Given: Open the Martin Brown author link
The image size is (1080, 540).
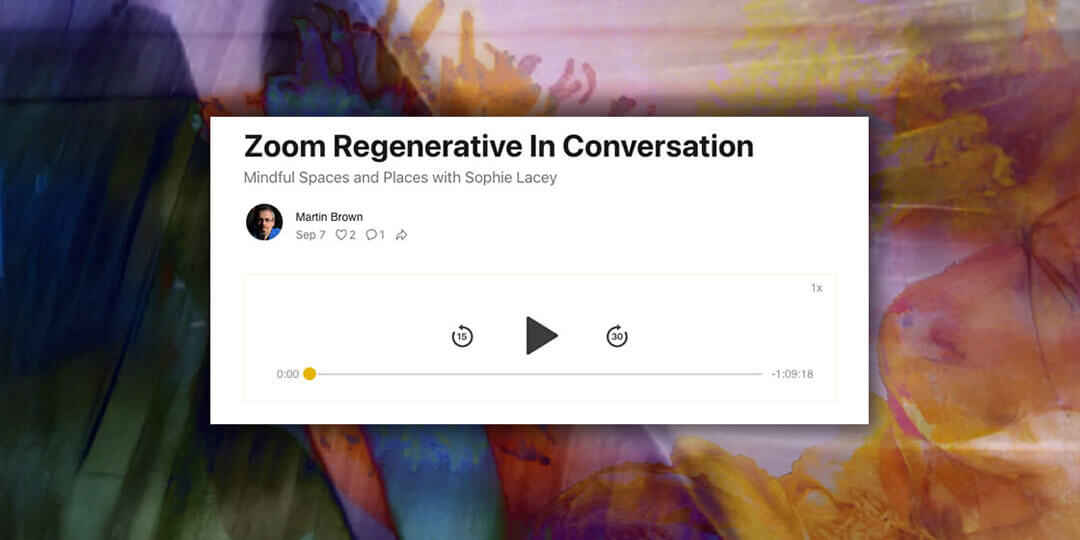Looking at the screenshot, I should coord(329,217).
